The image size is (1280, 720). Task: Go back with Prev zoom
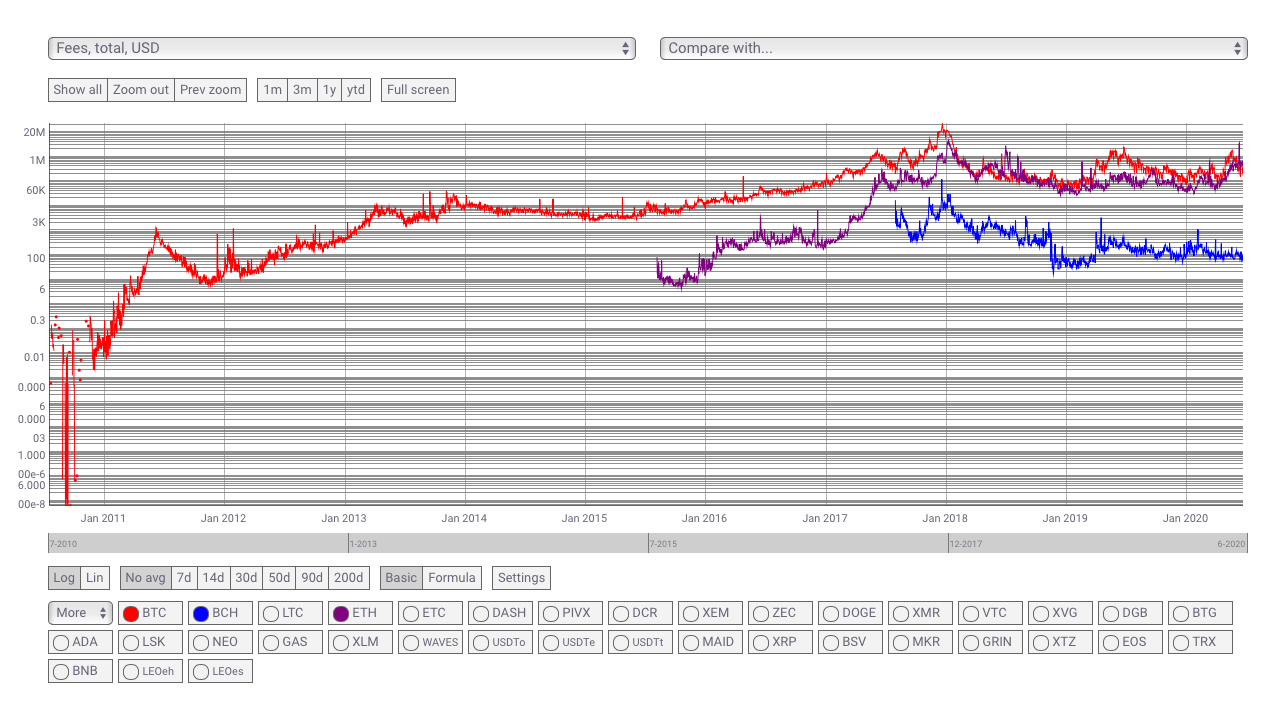tap(211, 90)
